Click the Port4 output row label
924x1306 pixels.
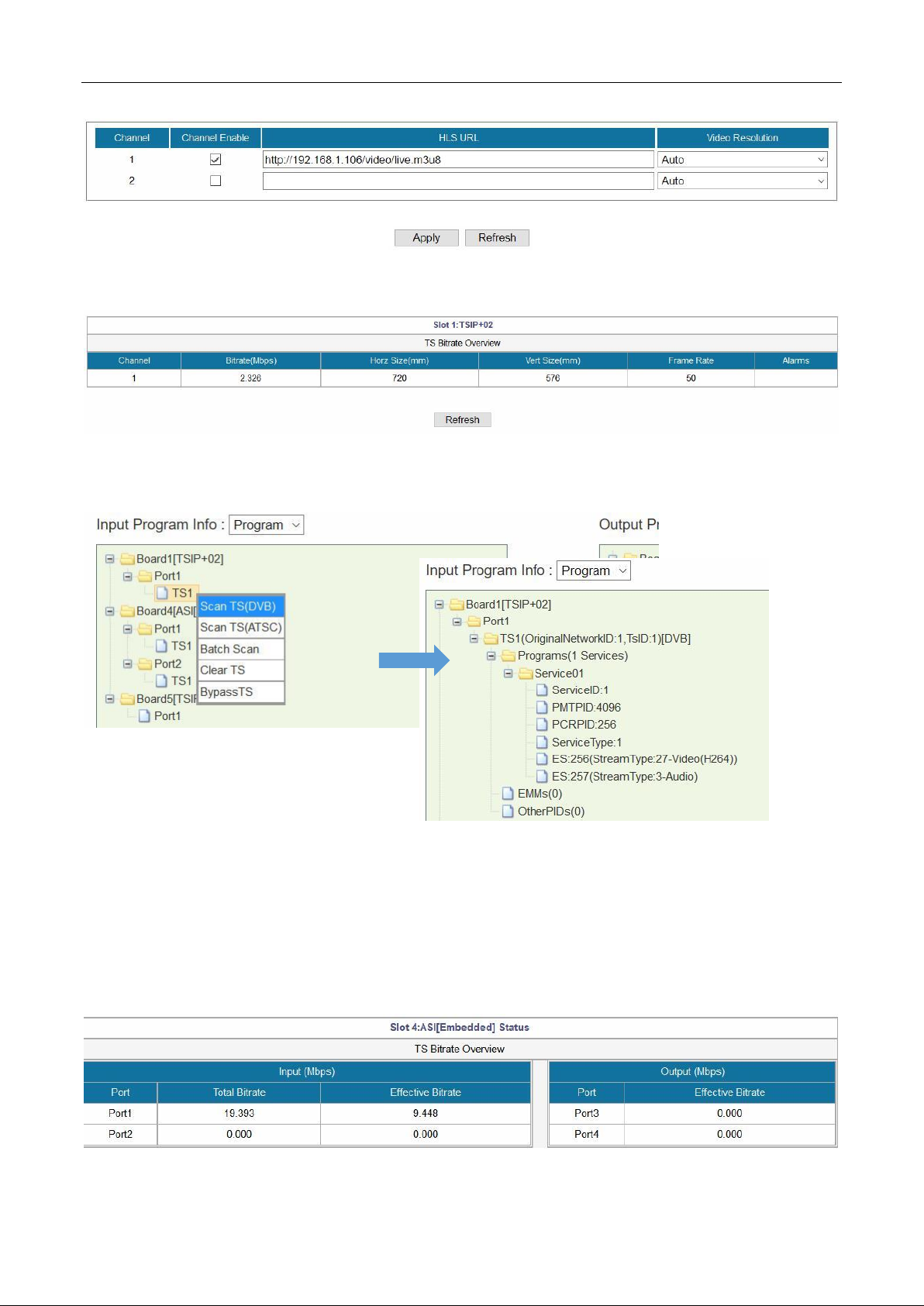point(587,1134)
